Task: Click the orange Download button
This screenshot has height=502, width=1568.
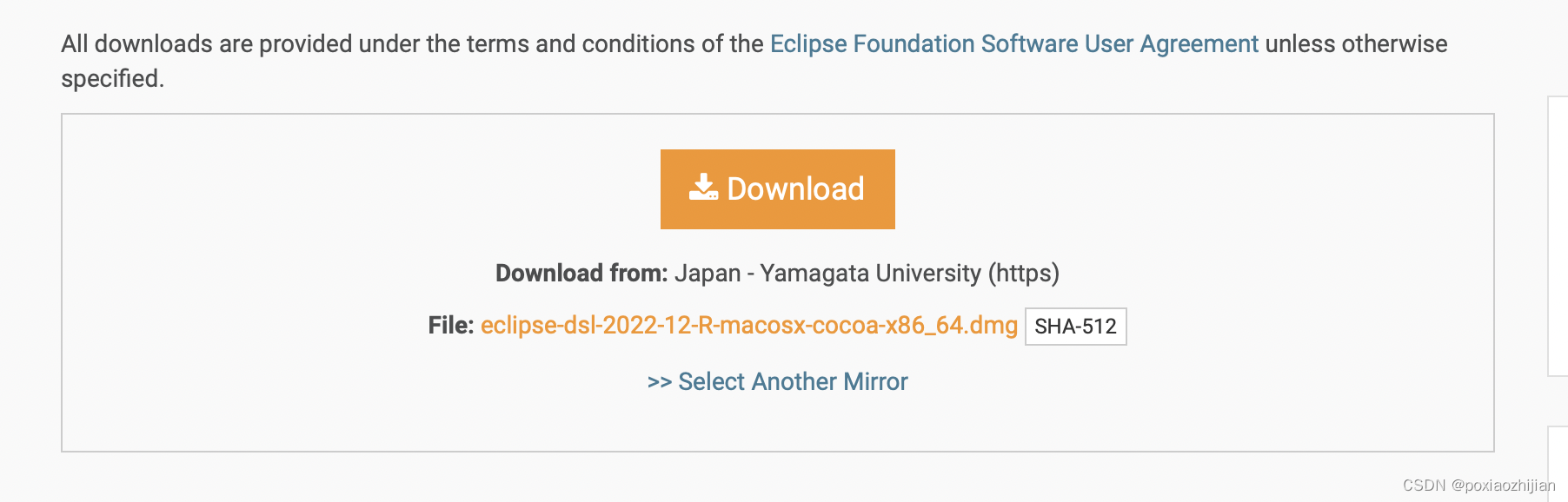Action: [778, 189]
